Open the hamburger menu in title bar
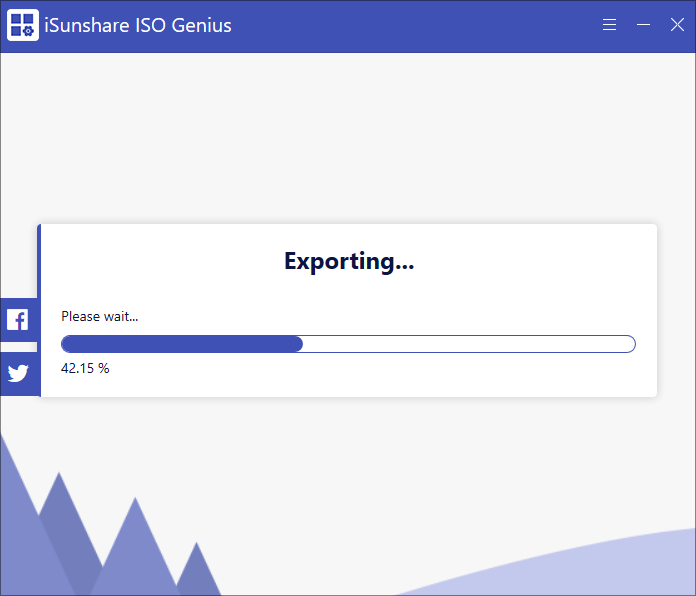 point(609,25)
